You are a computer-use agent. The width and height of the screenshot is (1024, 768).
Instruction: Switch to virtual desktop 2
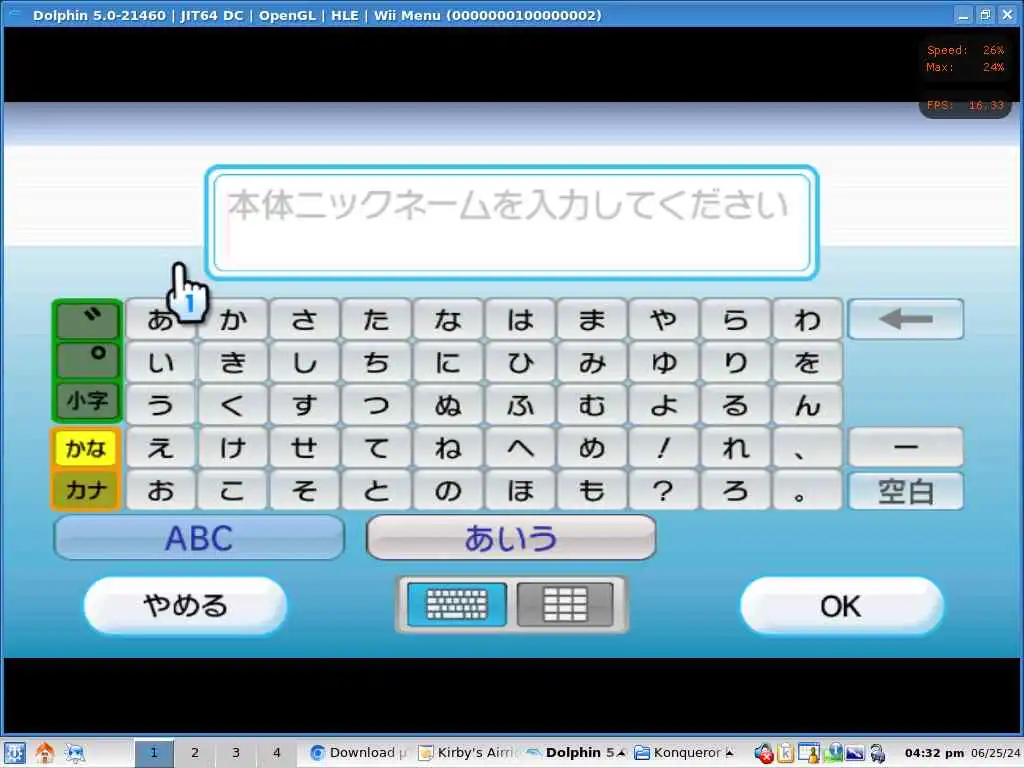(x=195, y=753)
